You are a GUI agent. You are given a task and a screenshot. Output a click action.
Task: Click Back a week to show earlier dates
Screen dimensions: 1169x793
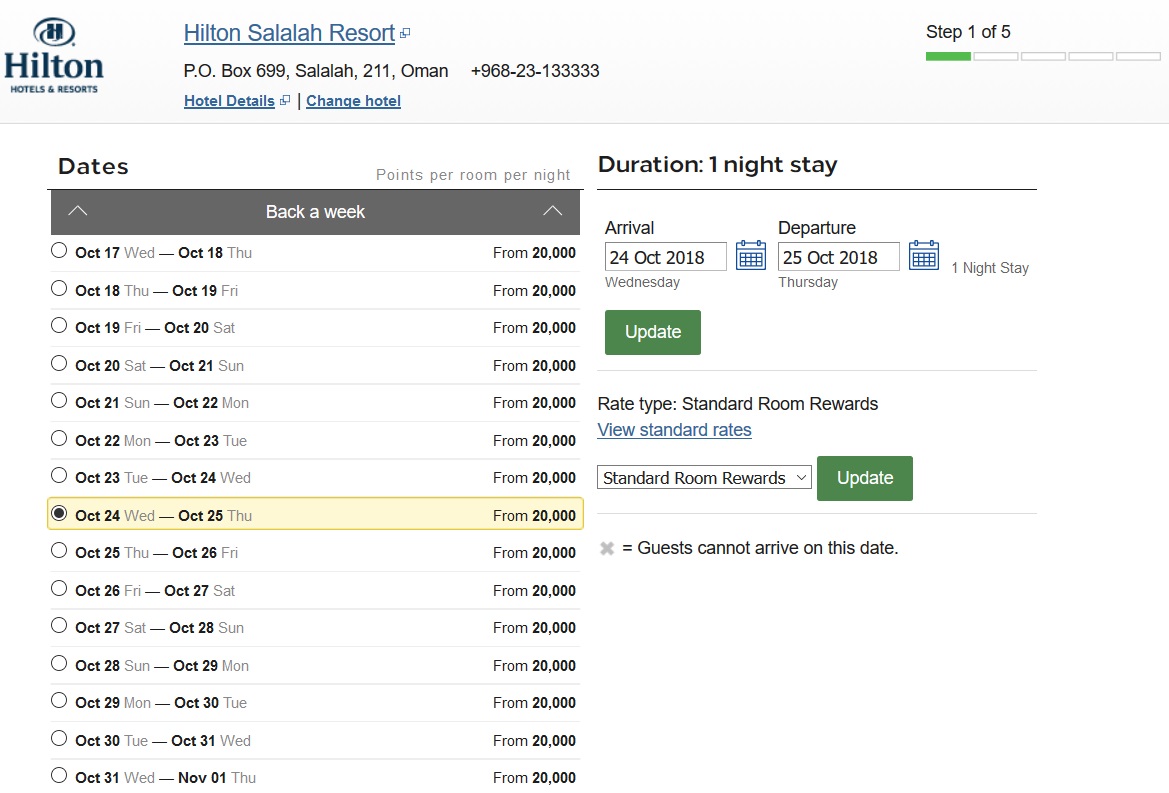pyautogui.click(x=315, y=212)
